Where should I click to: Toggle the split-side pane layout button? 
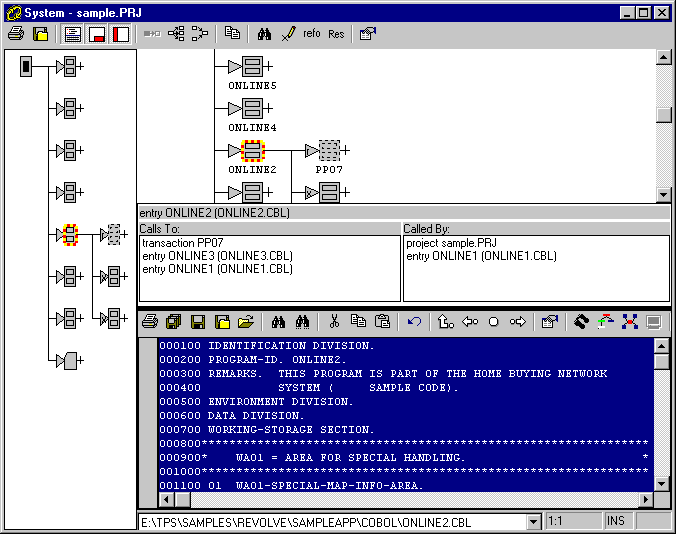tap(121, 34)
